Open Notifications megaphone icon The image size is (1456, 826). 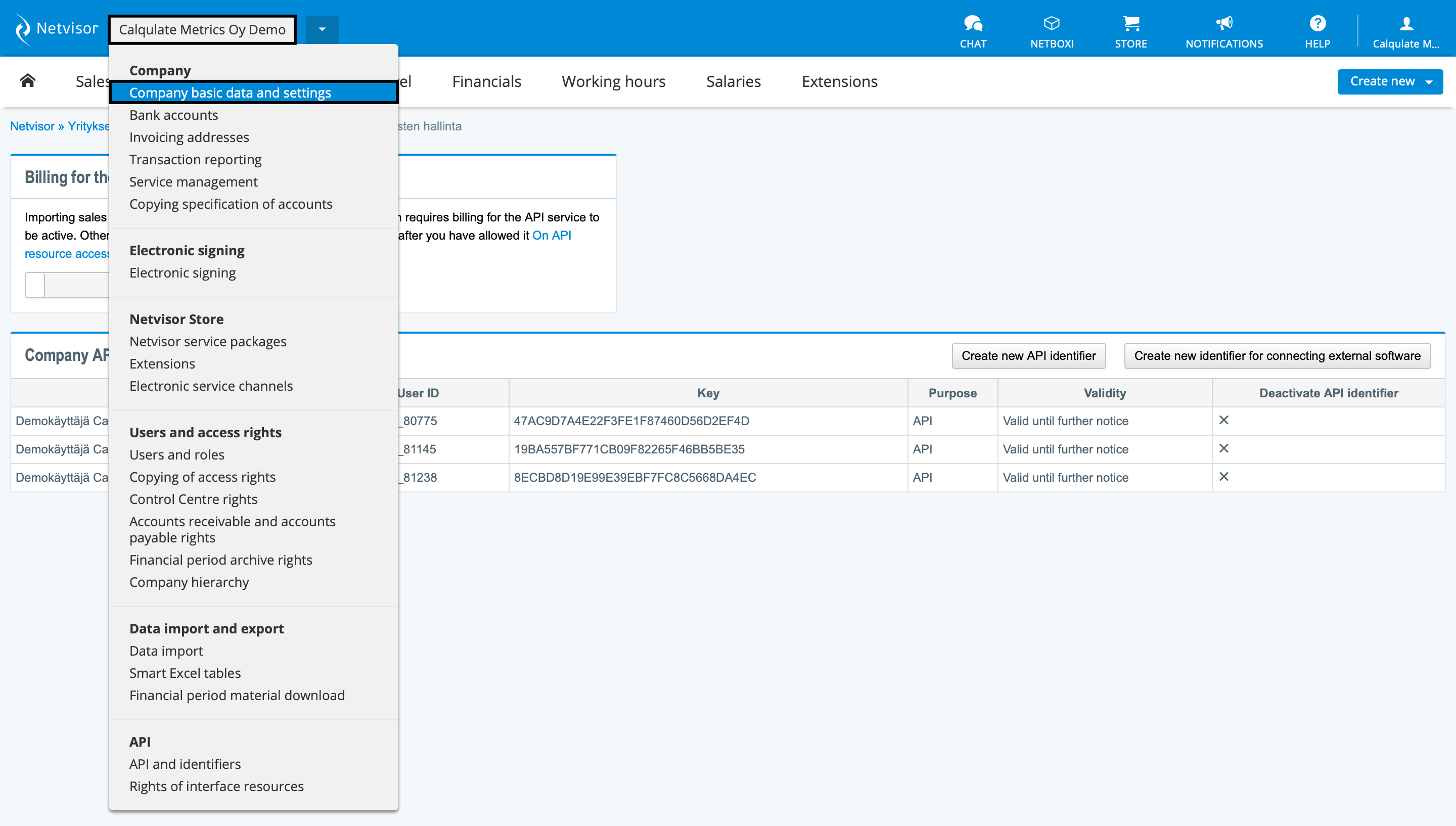click(1223, 24)
